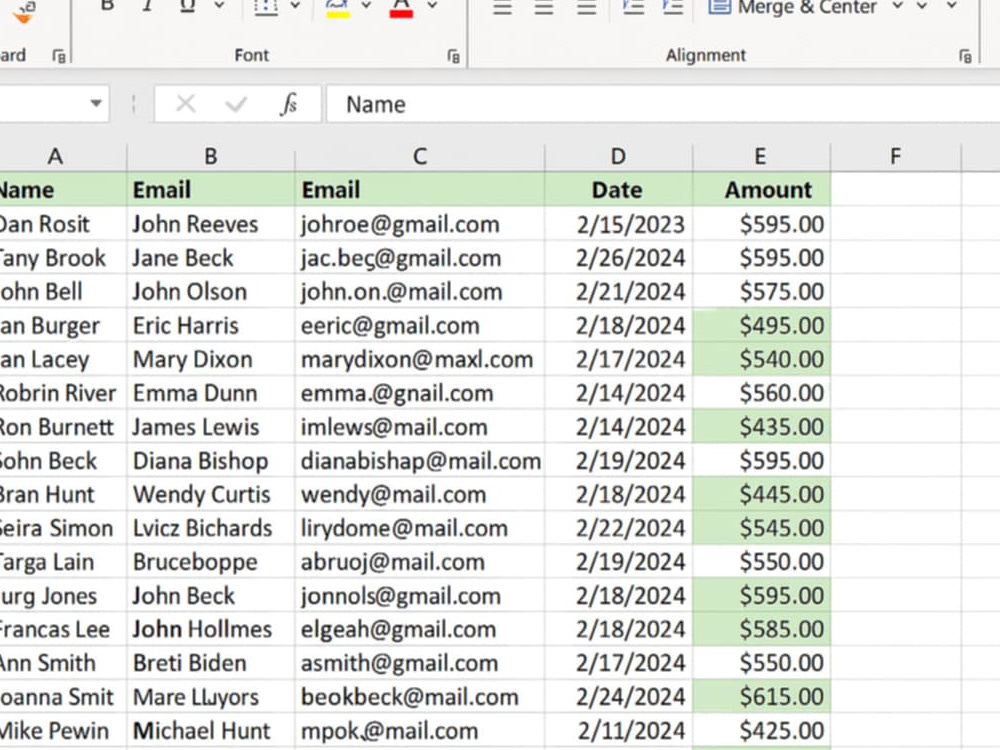Select the Email header cell in column B

coord(210,189)
